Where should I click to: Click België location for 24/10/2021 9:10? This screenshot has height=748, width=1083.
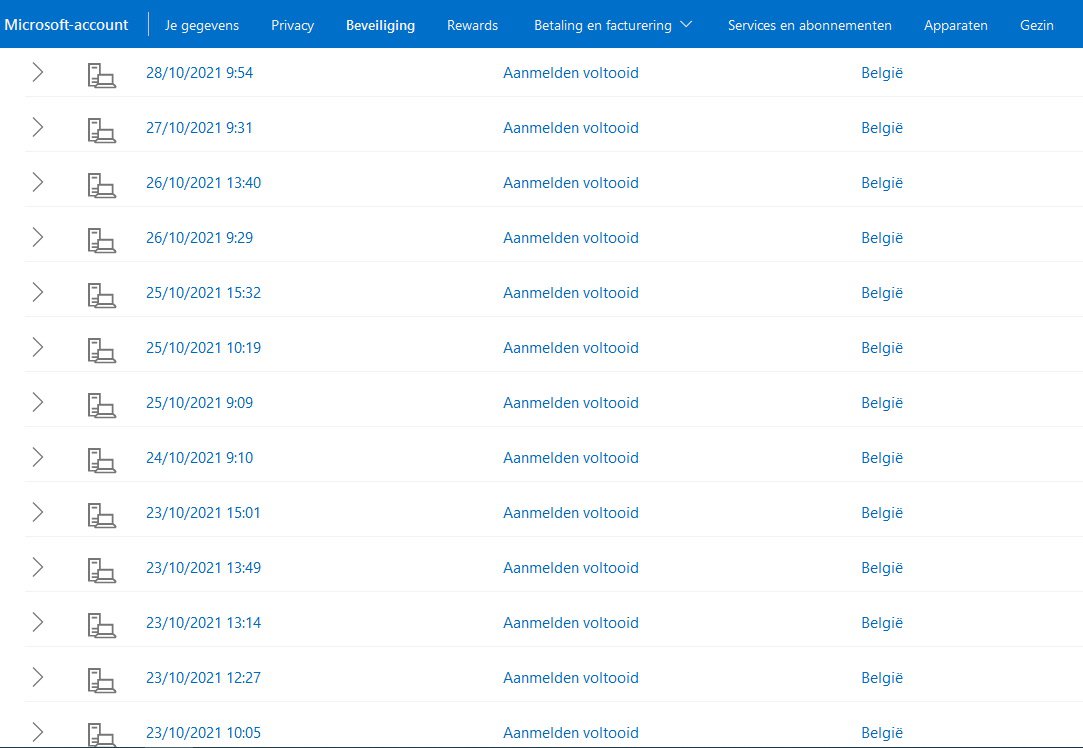(x=881, y=458)
